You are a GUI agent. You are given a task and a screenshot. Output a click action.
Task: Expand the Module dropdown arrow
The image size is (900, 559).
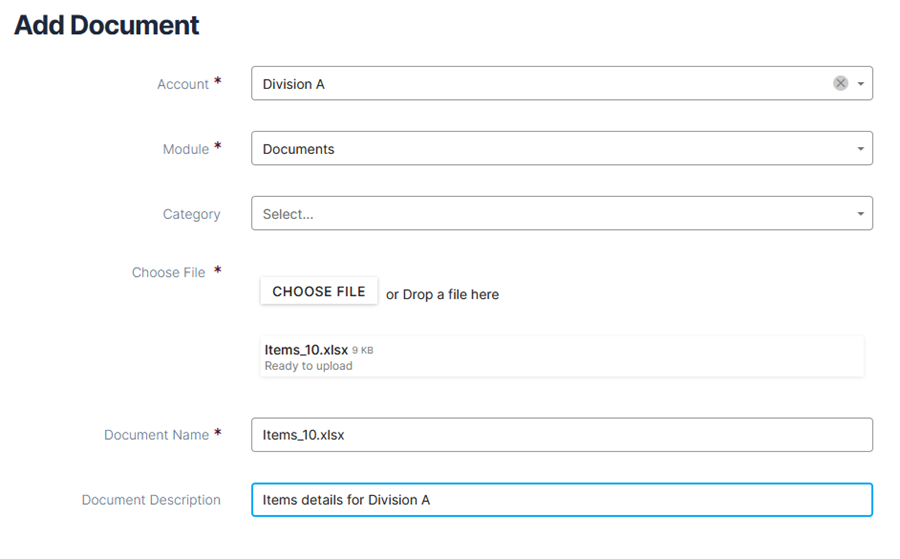[860, 149]
